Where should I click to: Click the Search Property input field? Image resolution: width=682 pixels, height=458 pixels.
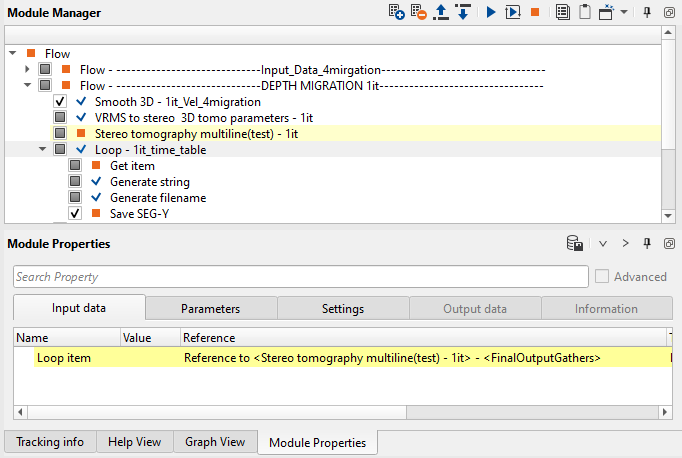300,277
